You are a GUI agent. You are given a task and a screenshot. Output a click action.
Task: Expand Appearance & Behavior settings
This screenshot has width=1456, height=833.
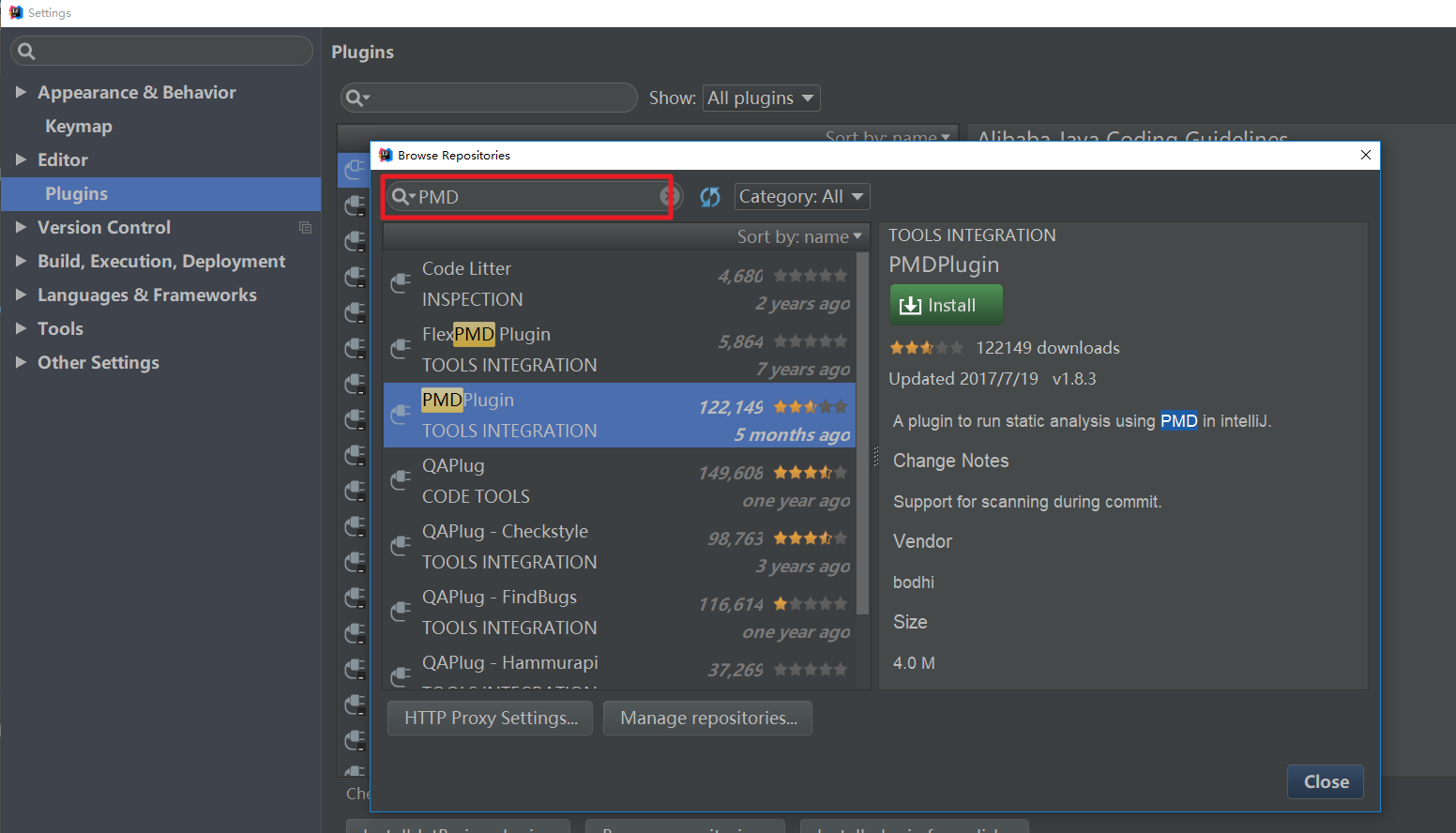click(x=21, y=92)
